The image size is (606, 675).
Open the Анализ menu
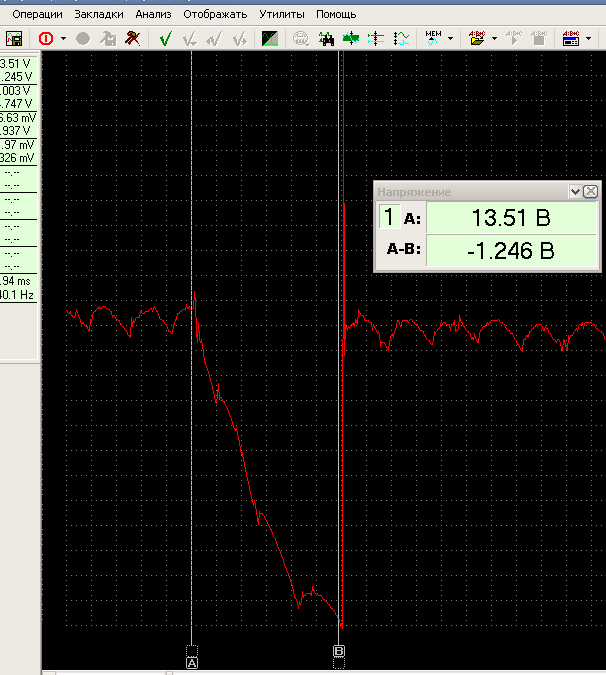(153, 15)
